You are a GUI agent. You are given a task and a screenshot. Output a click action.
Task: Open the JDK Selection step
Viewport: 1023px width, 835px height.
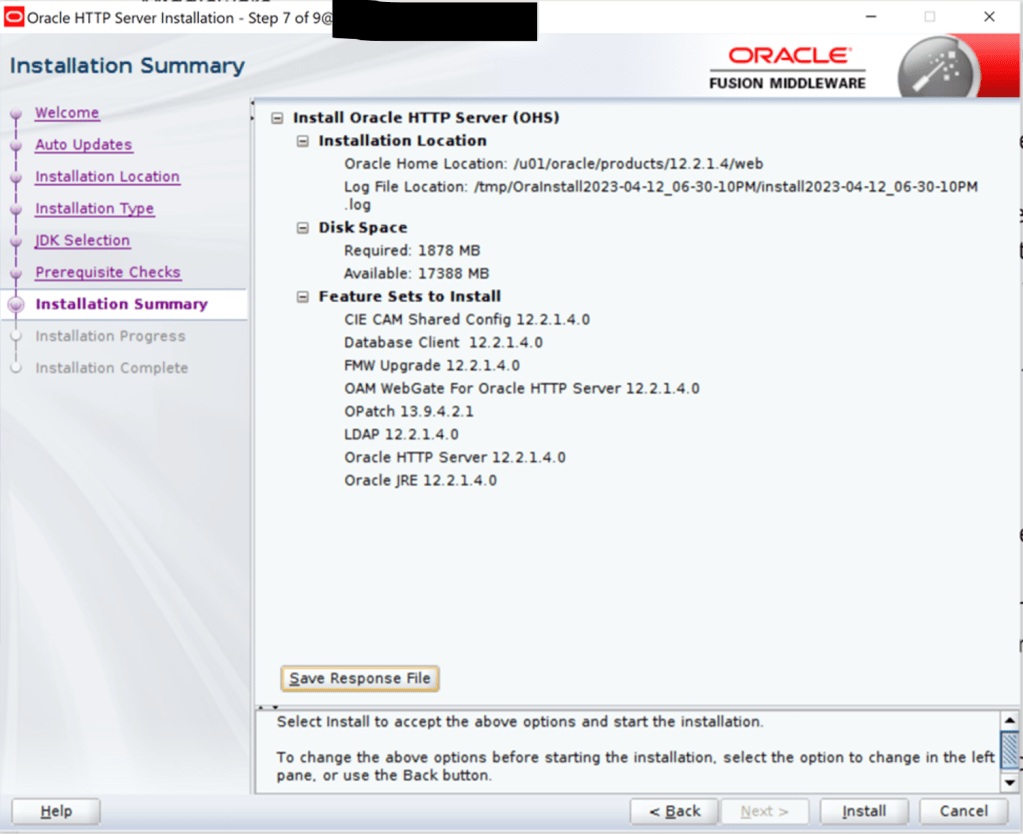point(82,241)
